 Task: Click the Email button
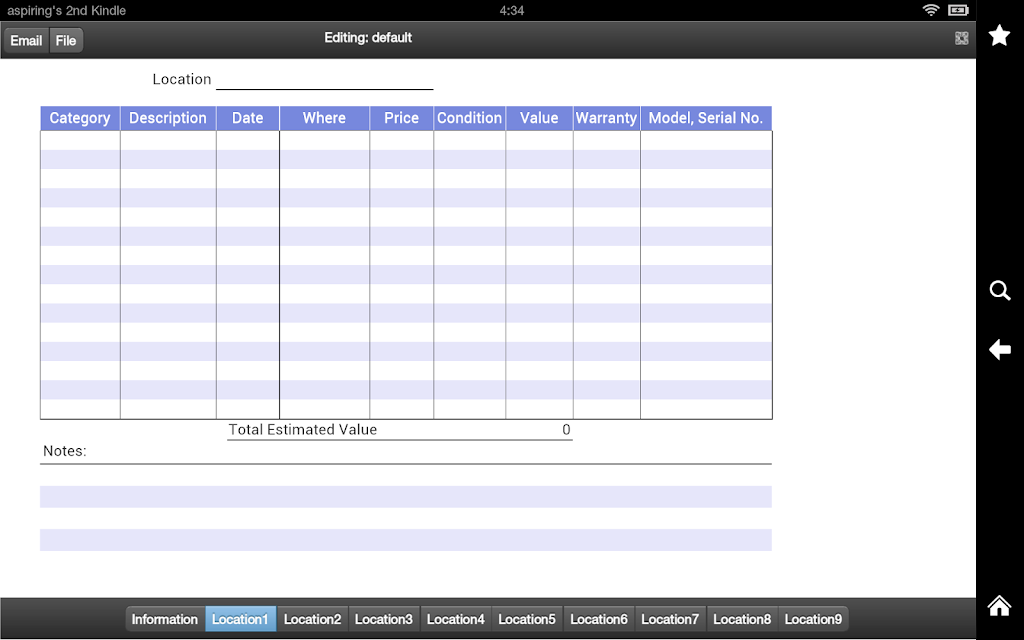(x=26, y=40)
